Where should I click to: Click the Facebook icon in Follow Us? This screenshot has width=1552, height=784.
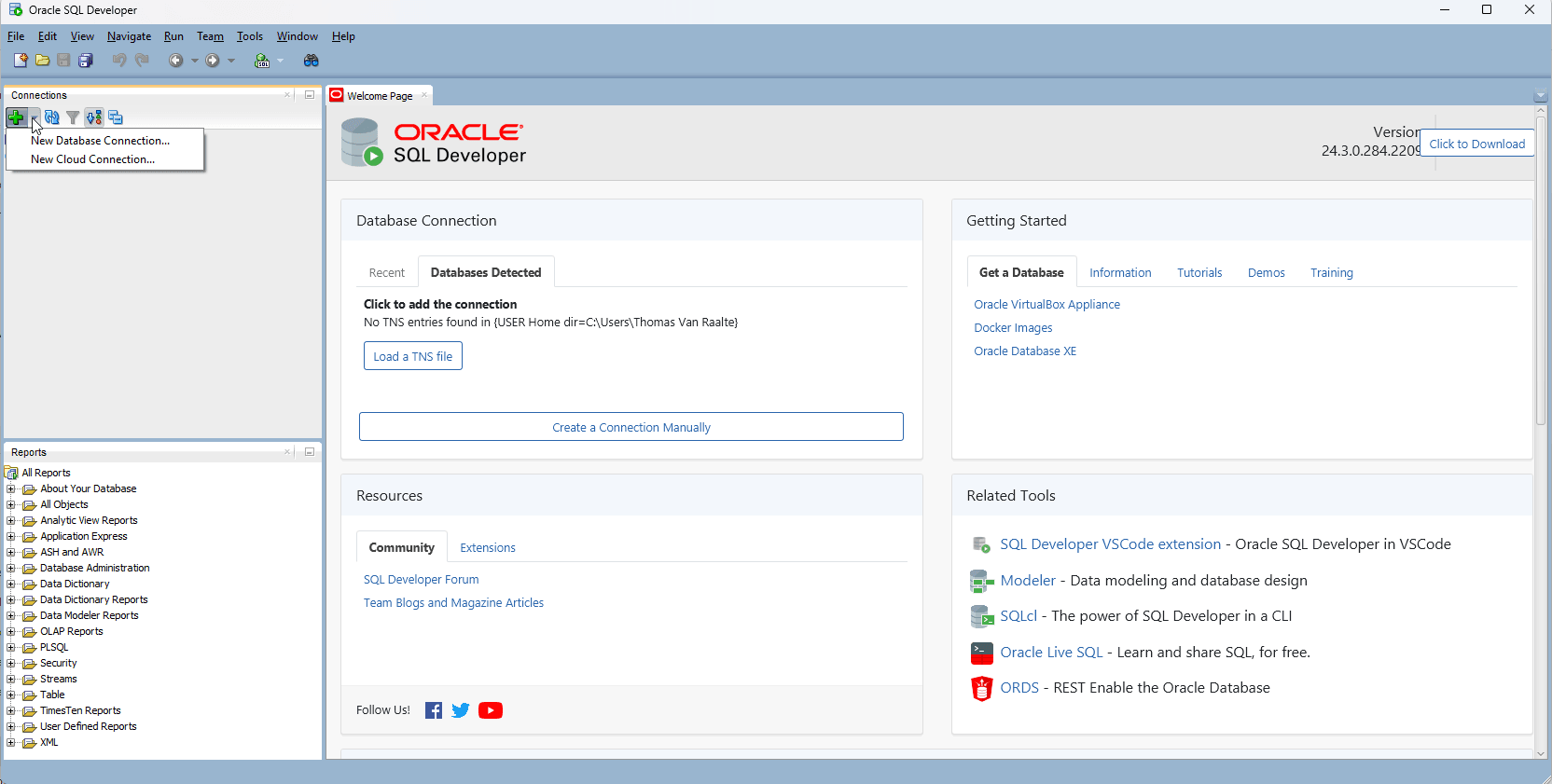coord(434,710)
